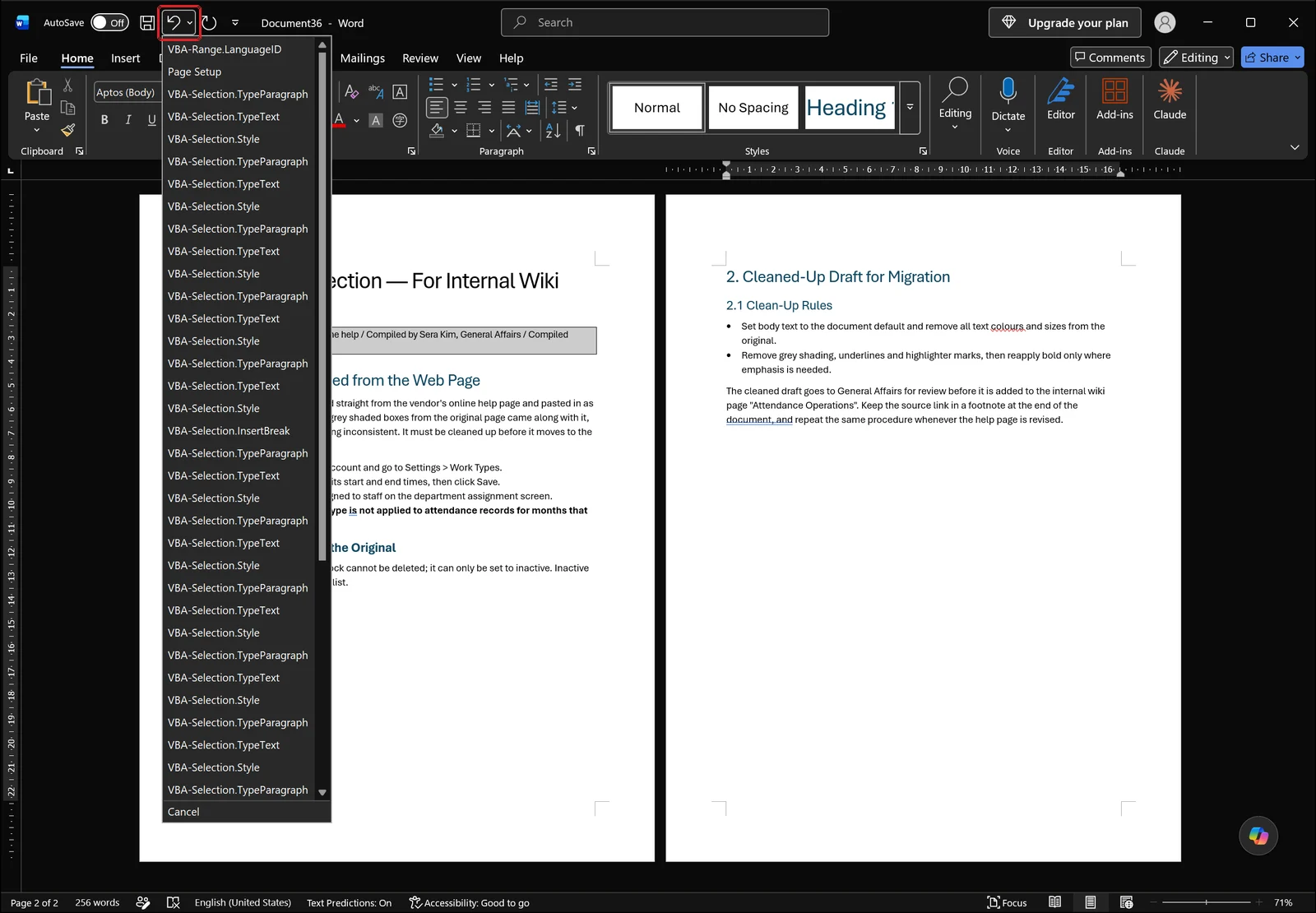
Task: Click the Increase Indent icon
Action: pos(575,84)
